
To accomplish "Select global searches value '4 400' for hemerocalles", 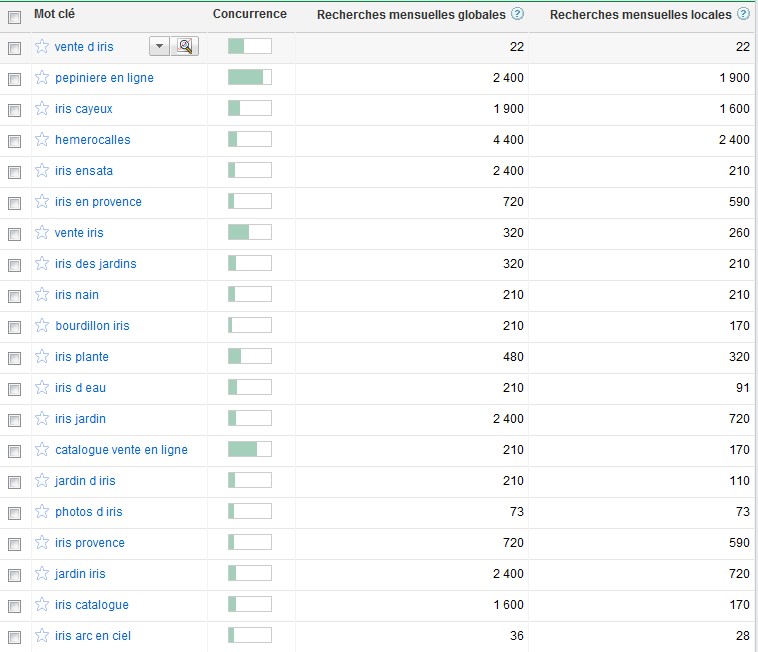I will pyautogui.click(x=508, y=140).
